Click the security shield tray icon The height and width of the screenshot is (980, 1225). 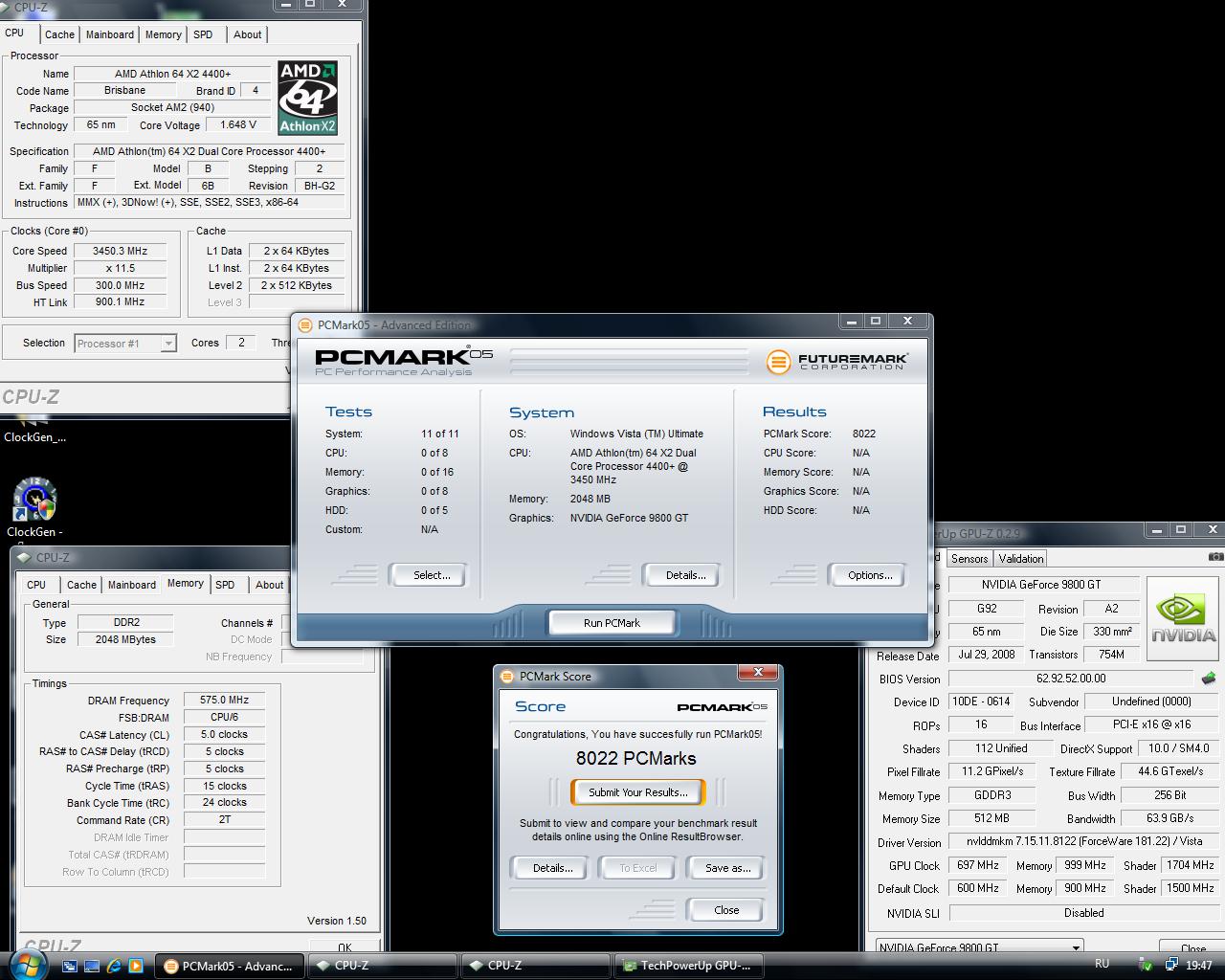point(1146,966)
